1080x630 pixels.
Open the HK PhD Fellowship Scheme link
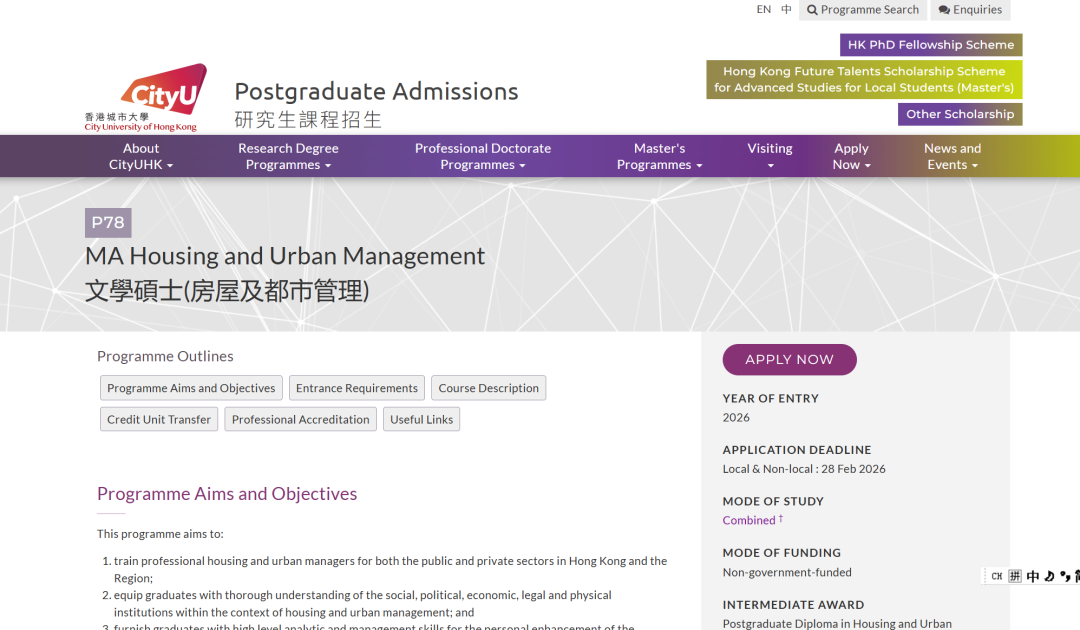coord(930,44)
